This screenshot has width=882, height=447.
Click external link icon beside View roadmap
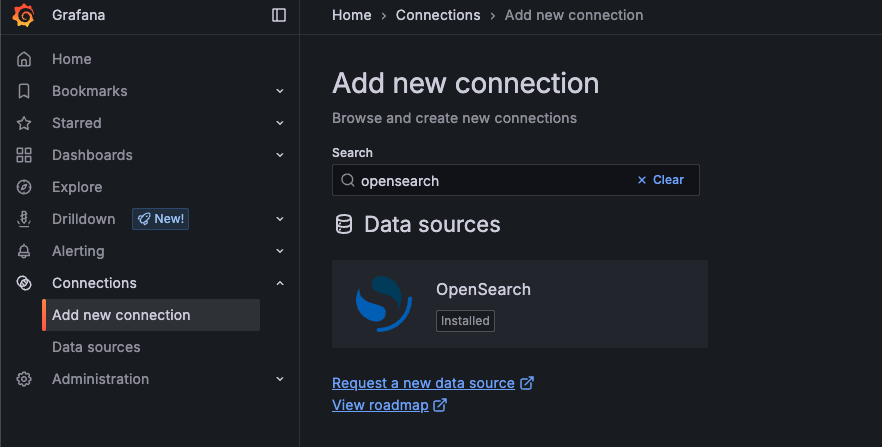[x=440, y=405]
